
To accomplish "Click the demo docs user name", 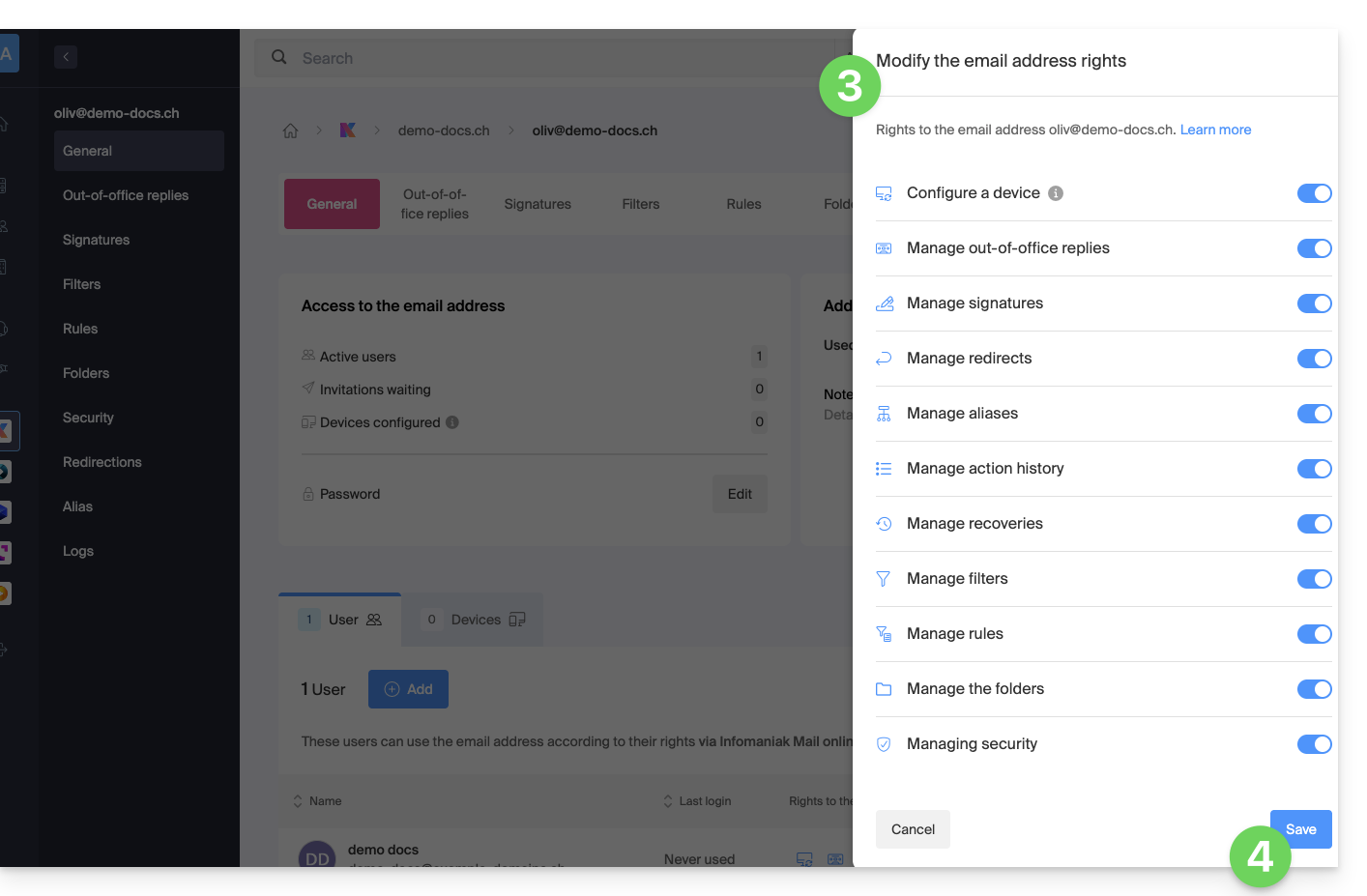I will (x=383, y=850).
